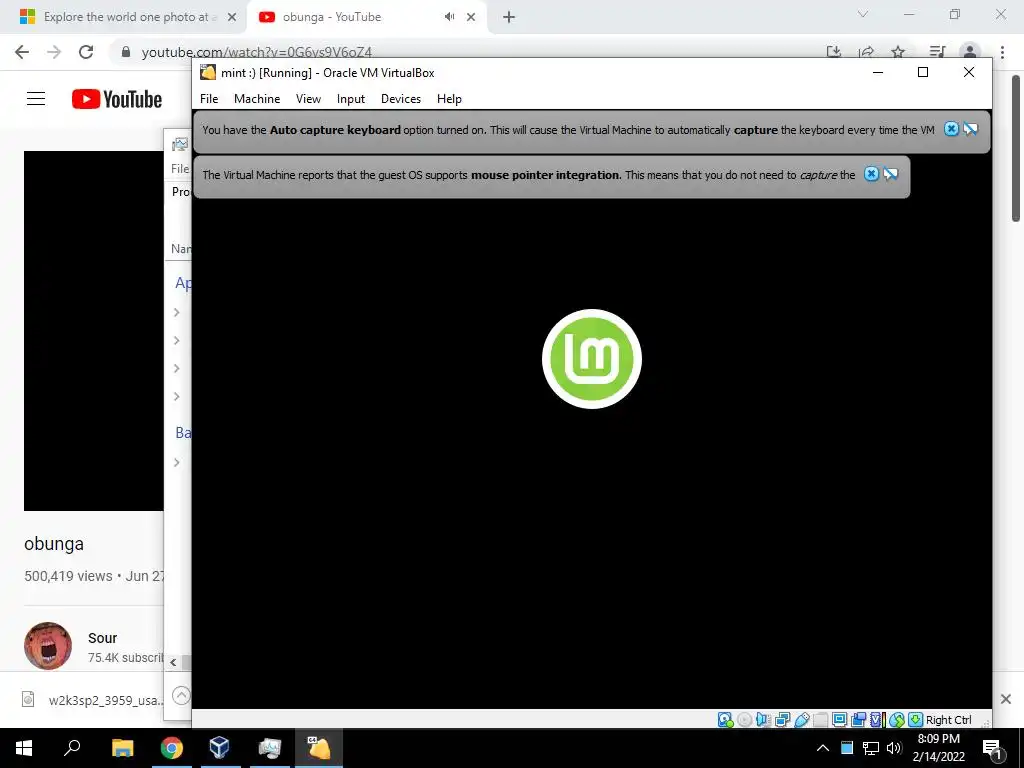This screenshot has width=1024, height=768.
Task: Open File Explorer from taskbar
Action: click(122, 748)
